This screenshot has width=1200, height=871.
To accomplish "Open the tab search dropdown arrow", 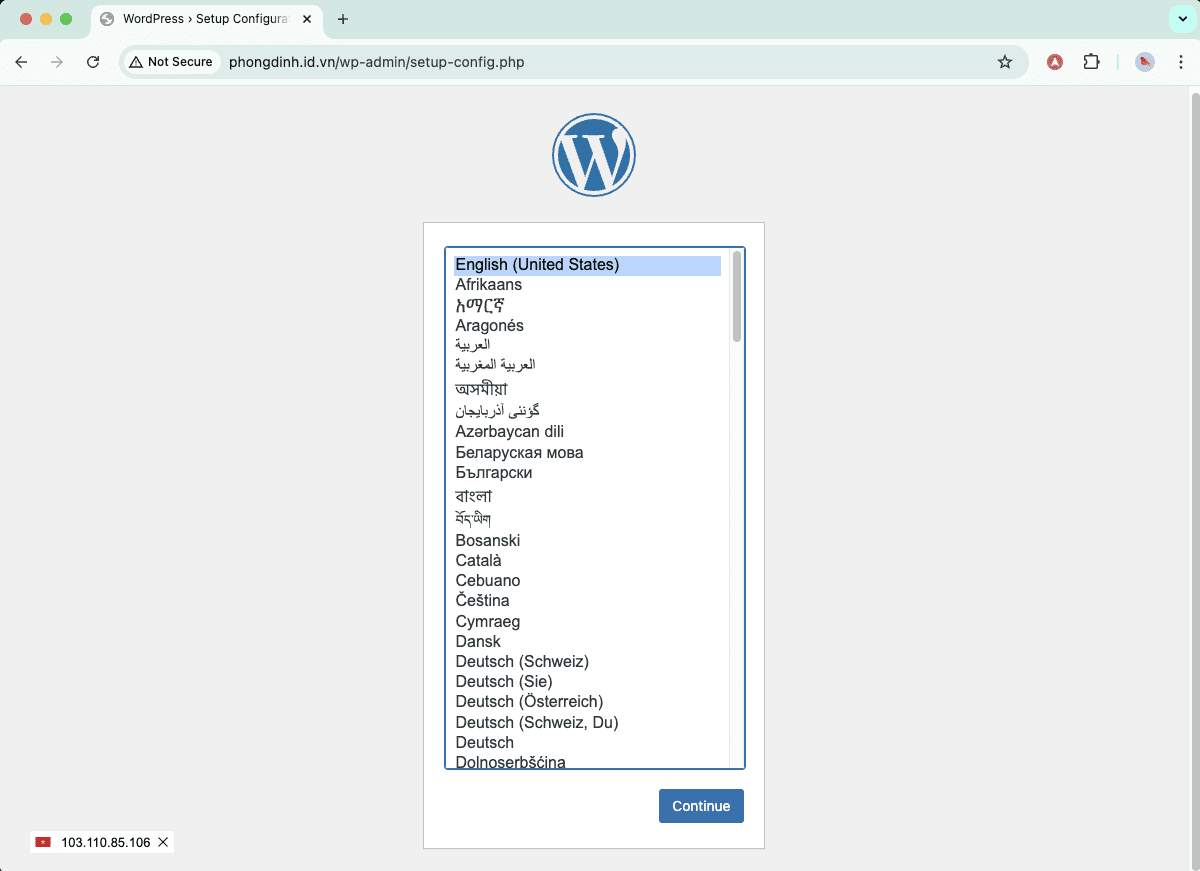I will click(1182, 19).
